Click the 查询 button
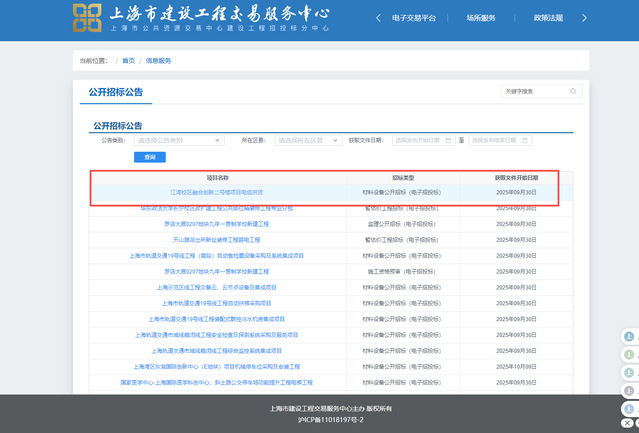This screenshot has width=639, height=433. coord(150,157)
